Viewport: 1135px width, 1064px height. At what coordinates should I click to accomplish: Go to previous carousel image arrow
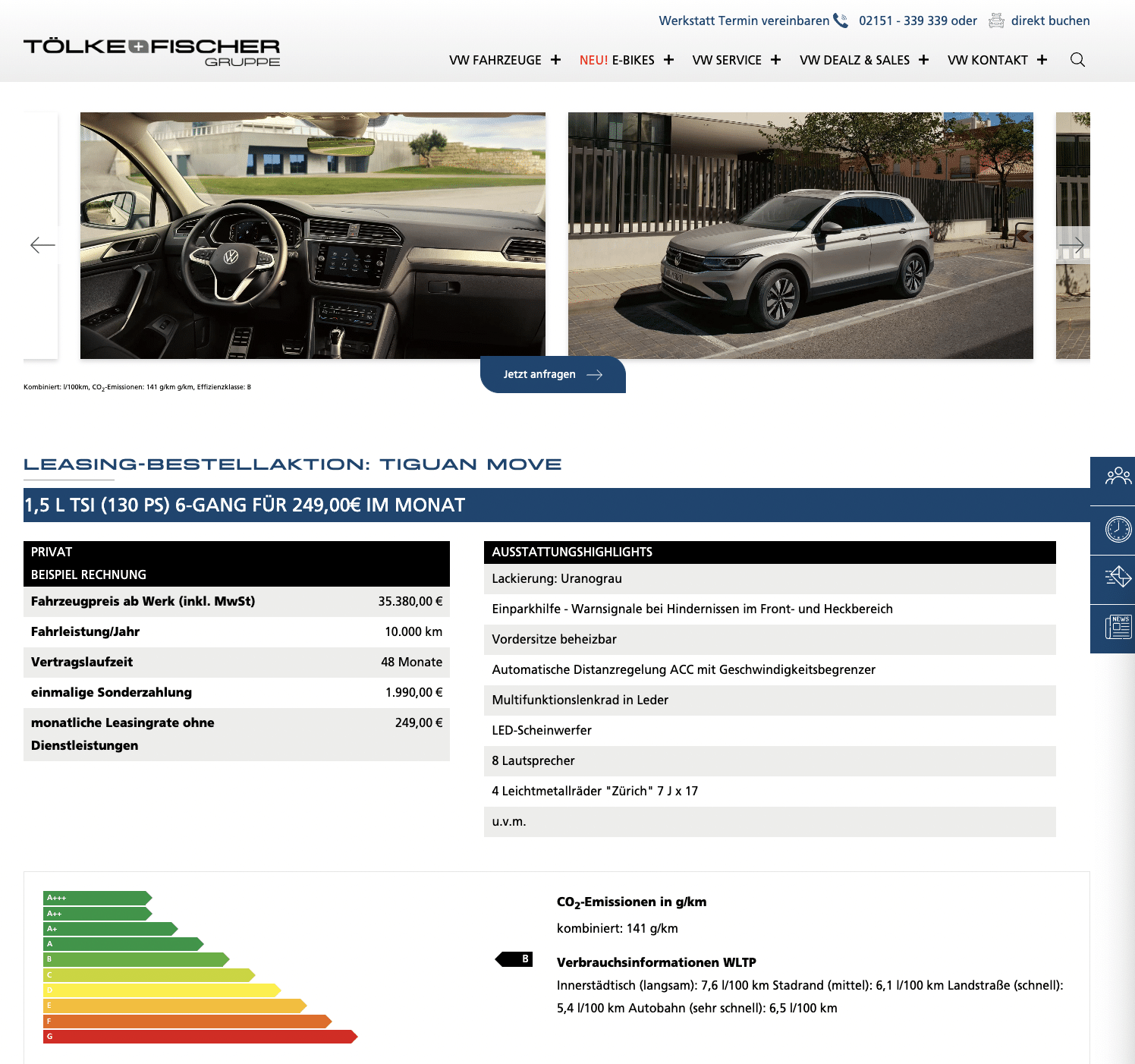point(42,244)
